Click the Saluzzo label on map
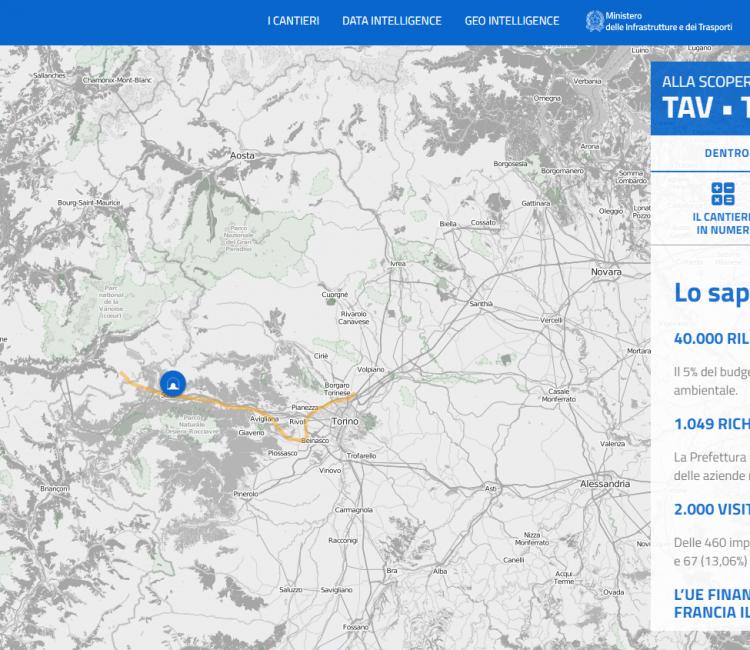Viewport: 750px width, 650px height. pos(291,590)
